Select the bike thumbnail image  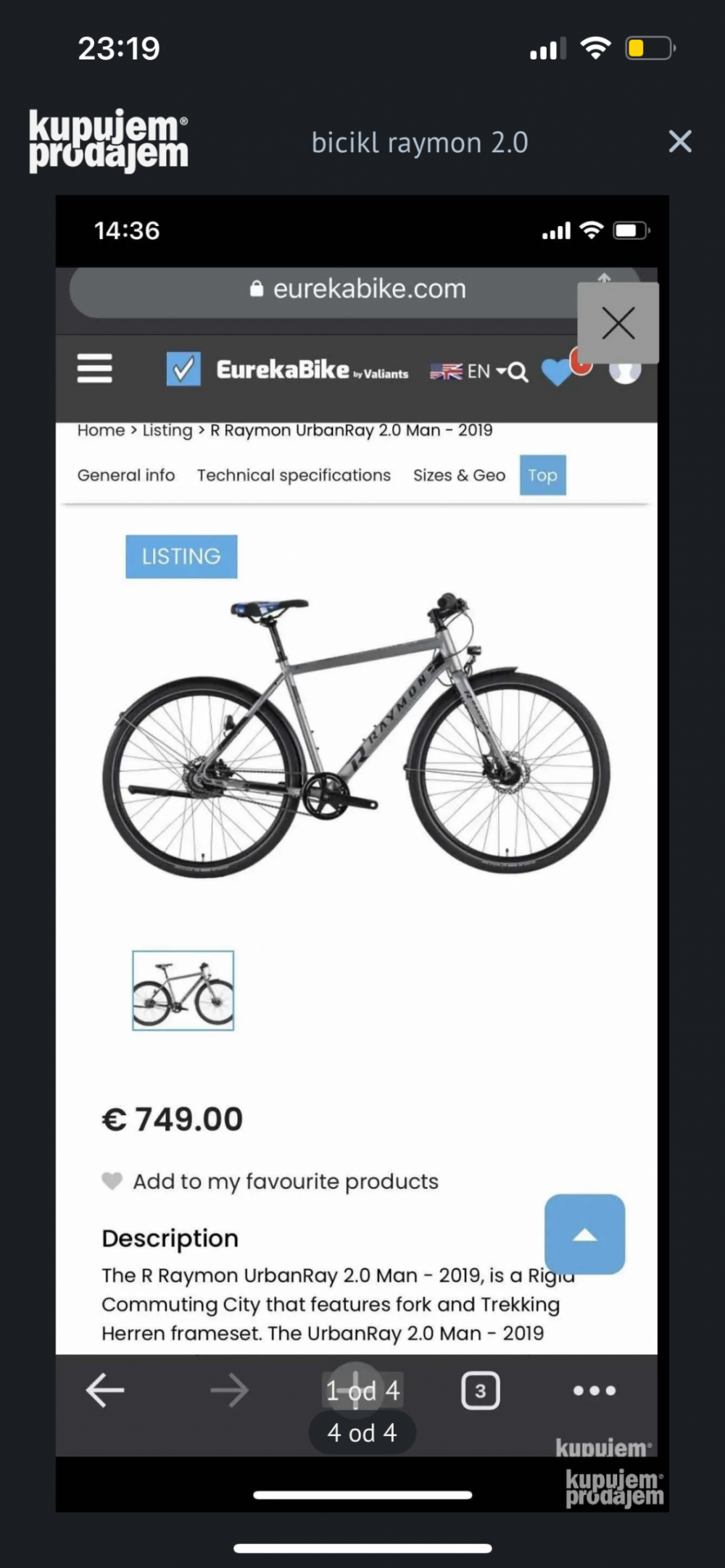tap(183, 991)
